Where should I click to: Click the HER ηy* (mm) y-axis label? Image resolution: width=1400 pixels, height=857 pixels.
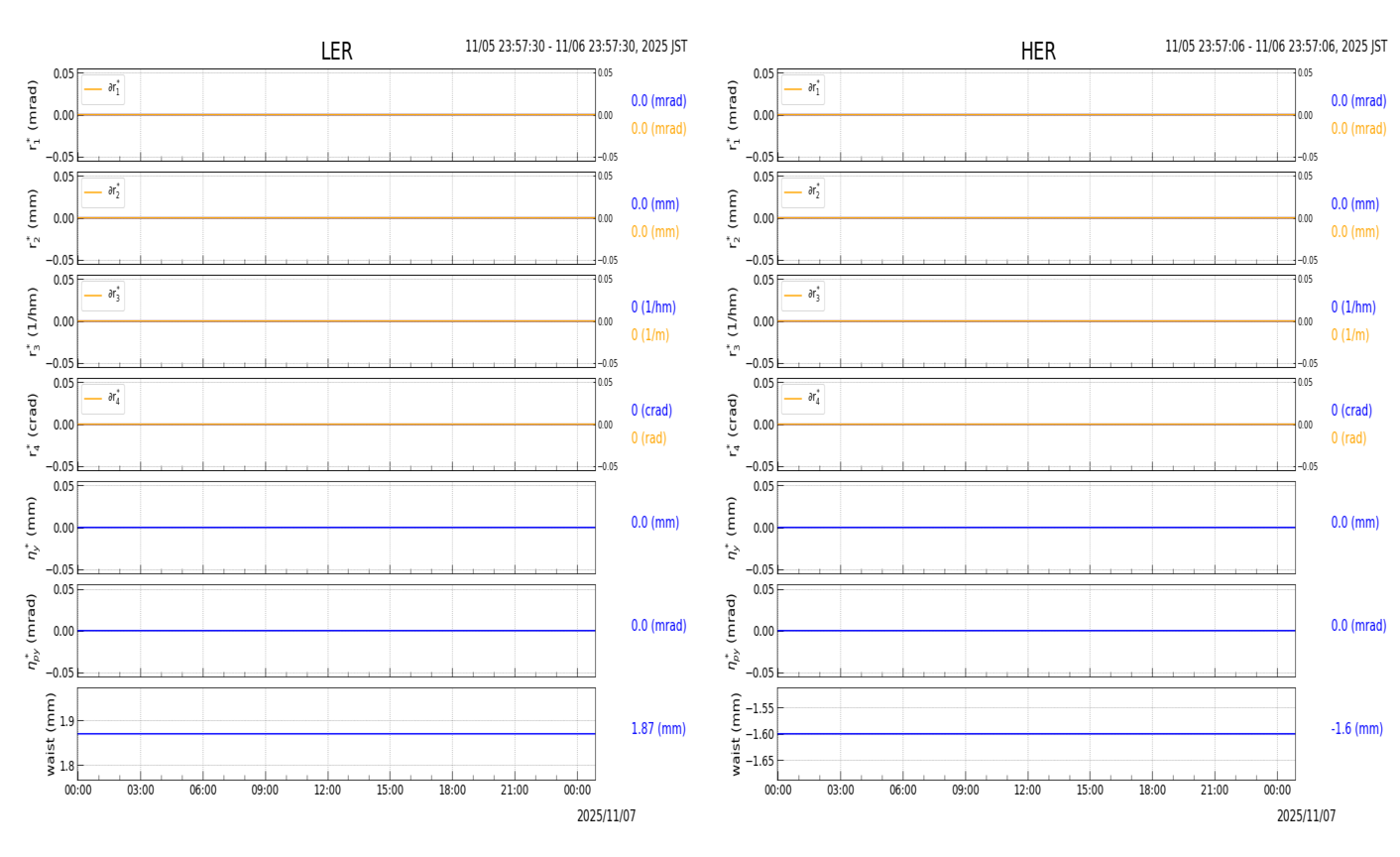pyautogui.click(x=733, y=528)
